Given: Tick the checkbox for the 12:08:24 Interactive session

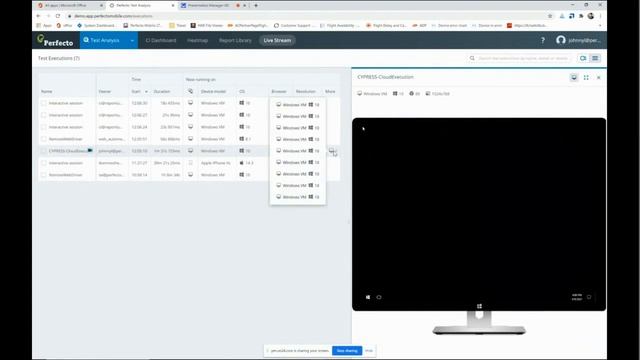Looking at the screenshot, I should (x=44, y=127).
